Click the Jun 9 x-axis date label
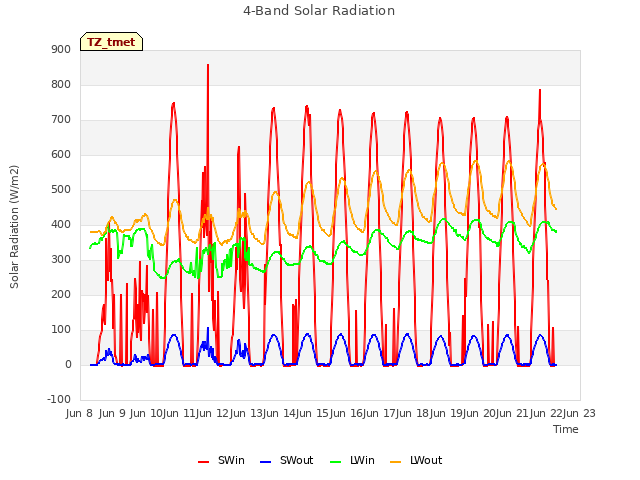Screen dimensions: 640x480 [112, 413]
